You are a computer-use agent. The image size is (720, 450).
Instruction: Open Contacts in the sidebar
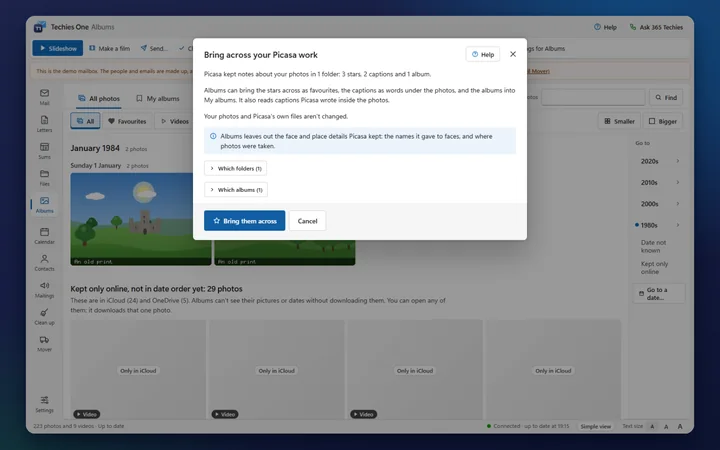click(45, 263)
